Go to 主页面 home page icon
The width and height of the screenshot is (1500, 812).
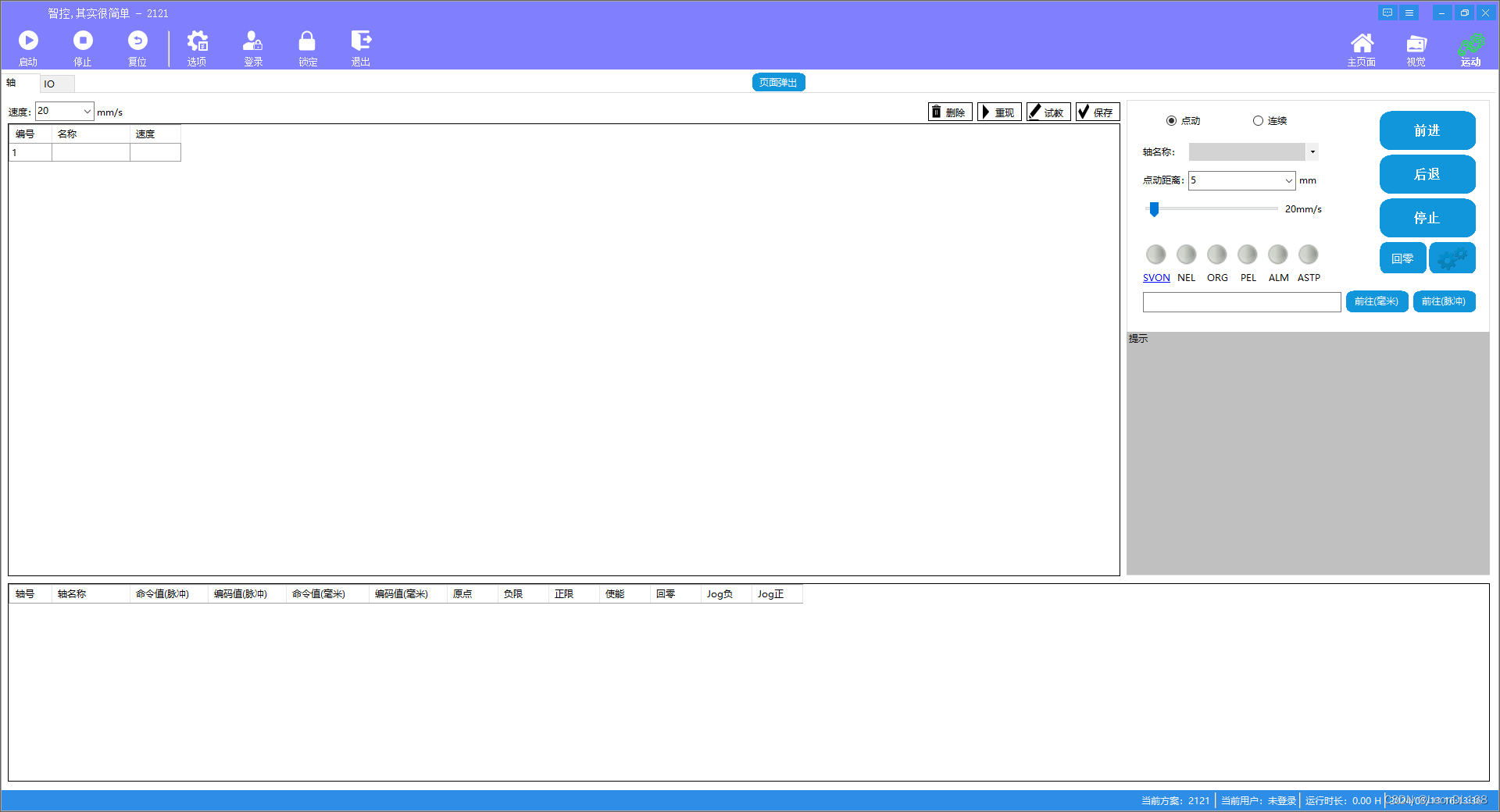coord(1362,43)
